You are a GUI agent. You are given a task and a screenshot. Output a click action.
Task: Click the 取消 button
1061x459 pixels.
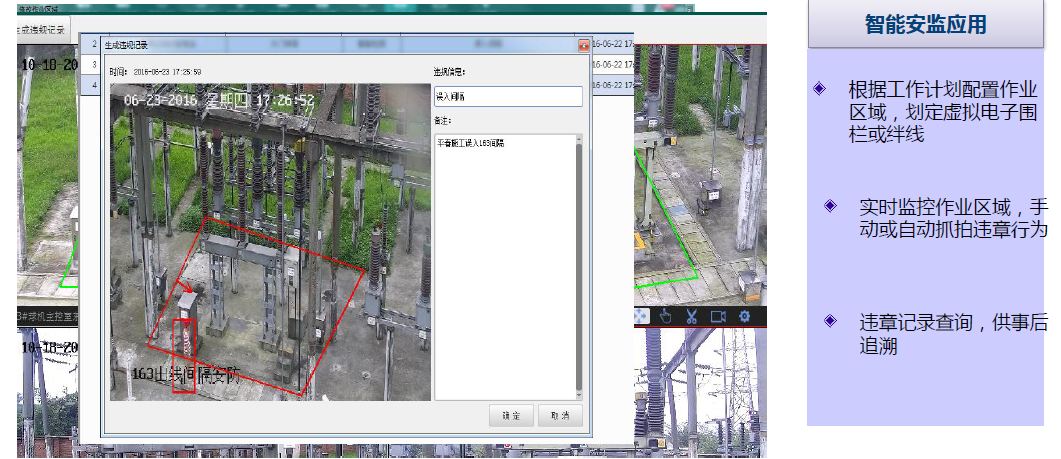click(560, 416)
